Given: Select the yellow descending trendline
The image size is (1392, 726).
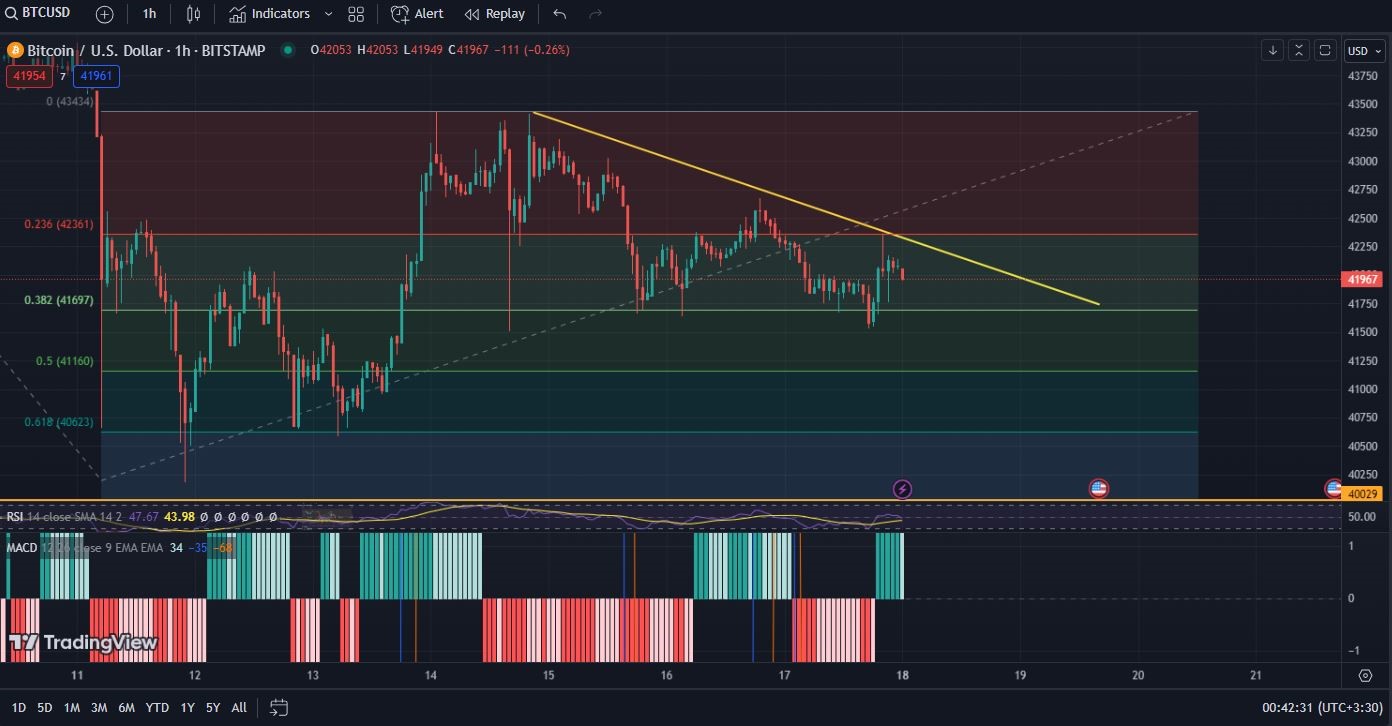Looking at the screenshot, I should [815, 208].
